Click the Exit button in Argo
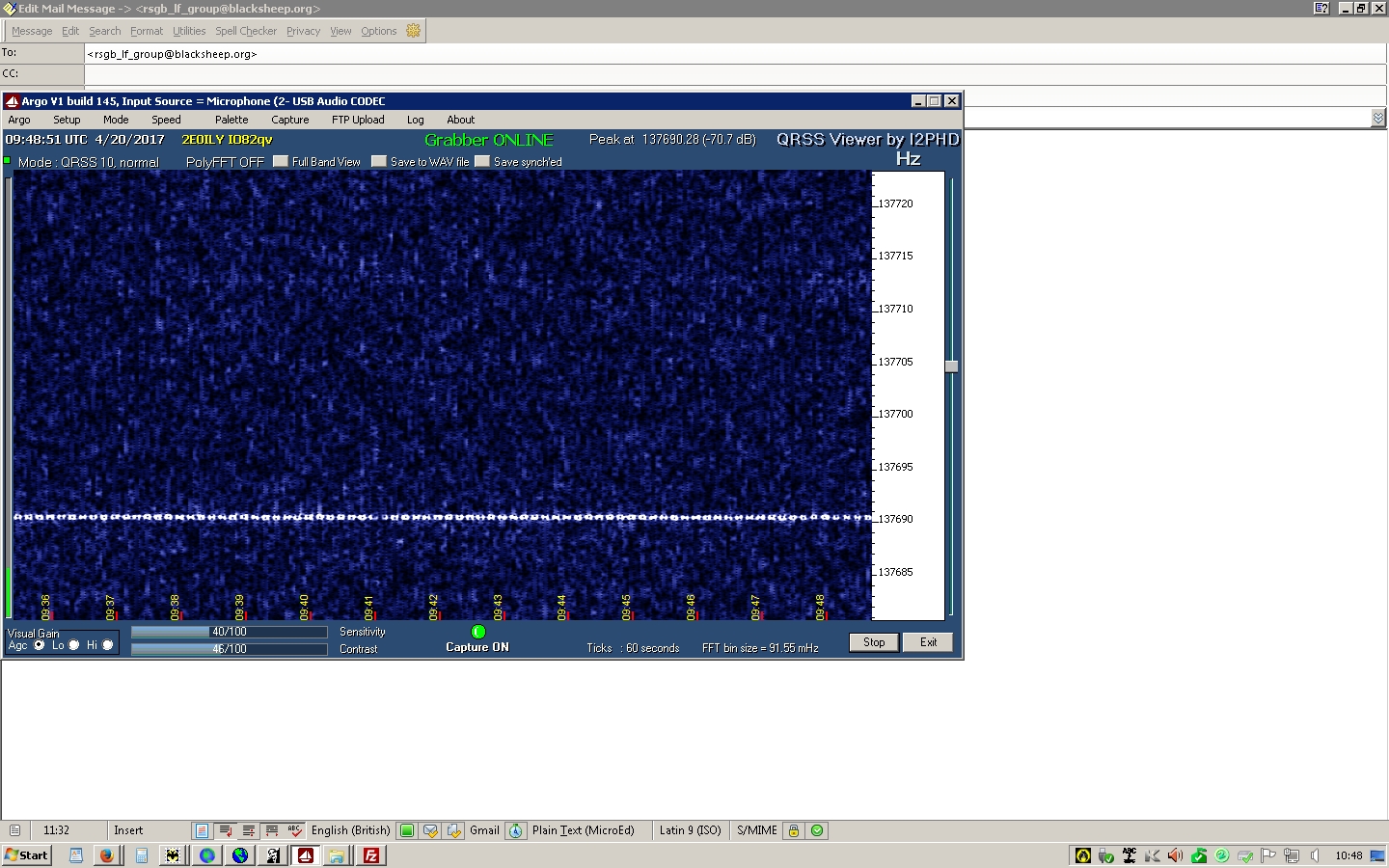This screenshot has width=1389, height=868. (x=928, y=642)
